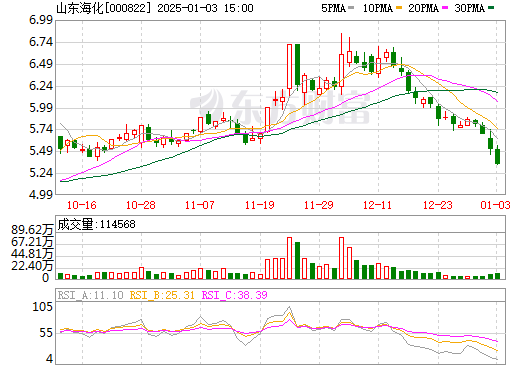Click the 山东海化[000822] chart title

point(104,8)
